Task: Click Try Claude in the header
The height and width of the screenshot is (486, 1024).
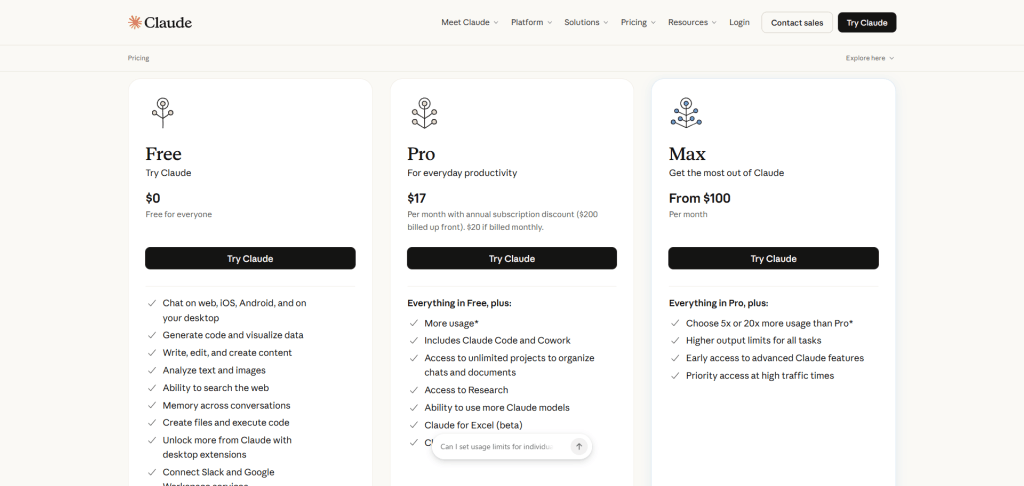Action: (866, 22)
